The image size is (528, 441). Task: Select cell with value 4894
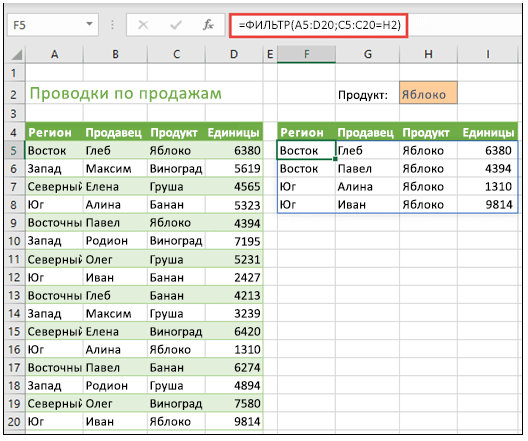click(234, 385)
